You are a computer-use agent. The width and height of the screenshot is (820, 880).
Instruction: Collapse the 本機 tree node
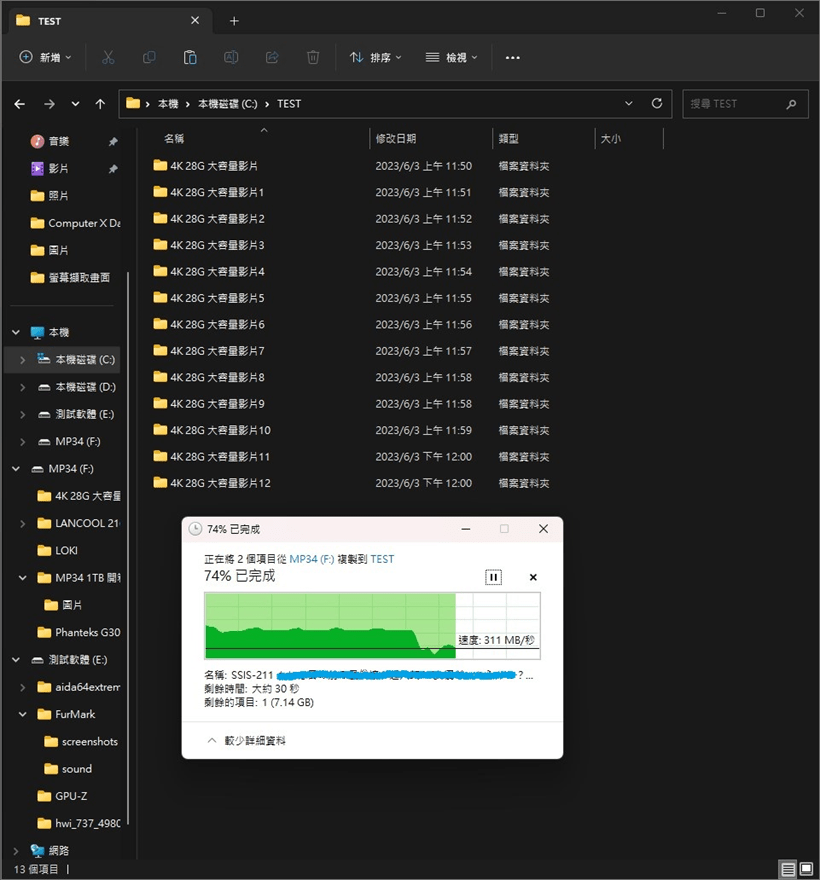[16, 332]
